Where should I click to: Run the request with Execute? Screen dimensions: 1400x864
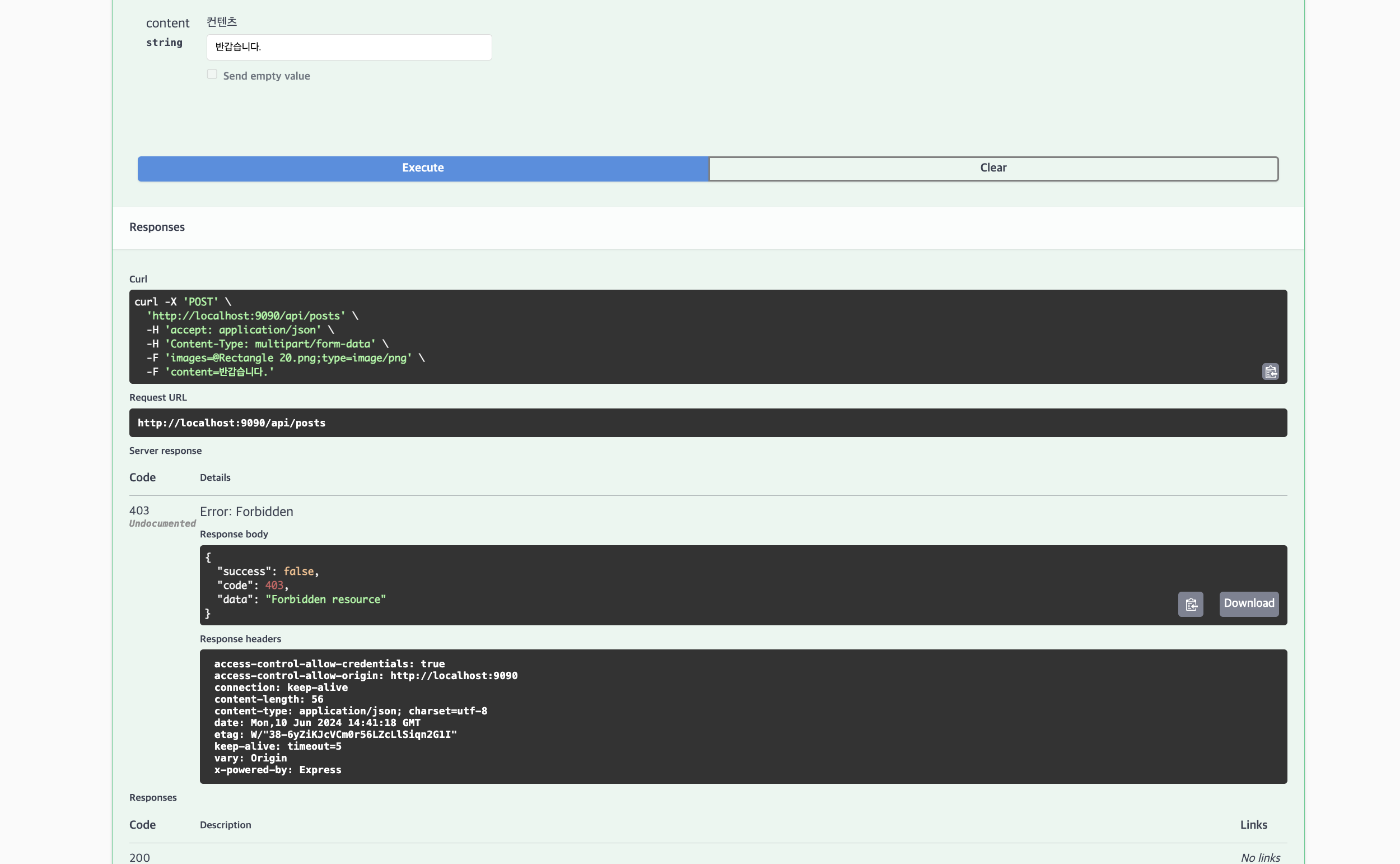pos(423,168)
